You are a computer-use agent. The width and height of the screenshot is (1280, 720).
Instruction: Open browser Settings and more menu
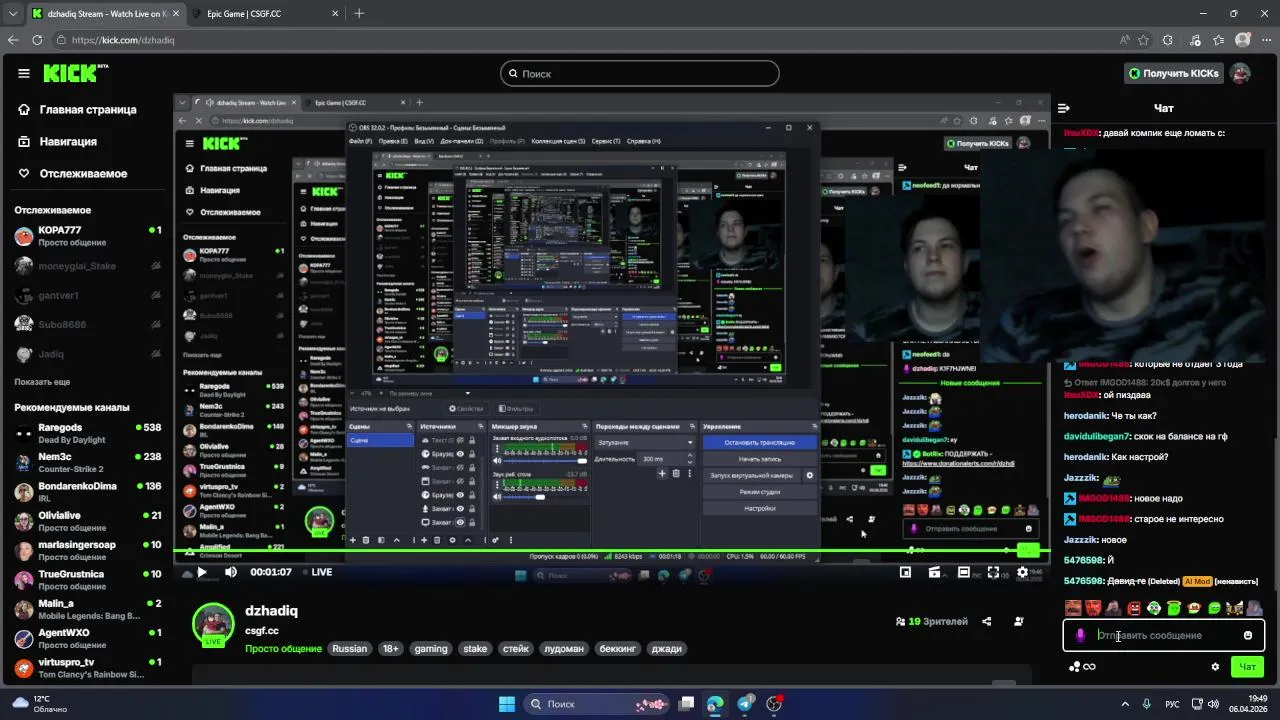(x=1267, y=40)
